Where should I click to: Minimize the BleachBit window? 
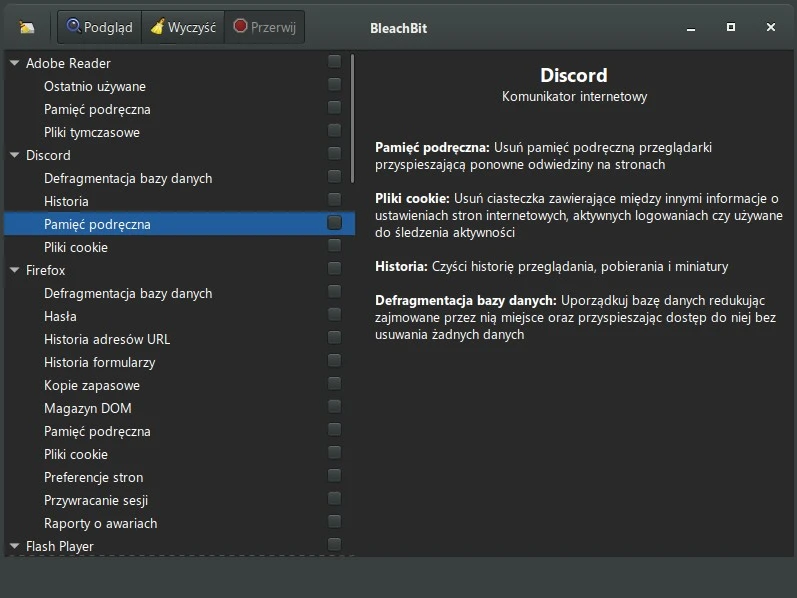(691, 27)
